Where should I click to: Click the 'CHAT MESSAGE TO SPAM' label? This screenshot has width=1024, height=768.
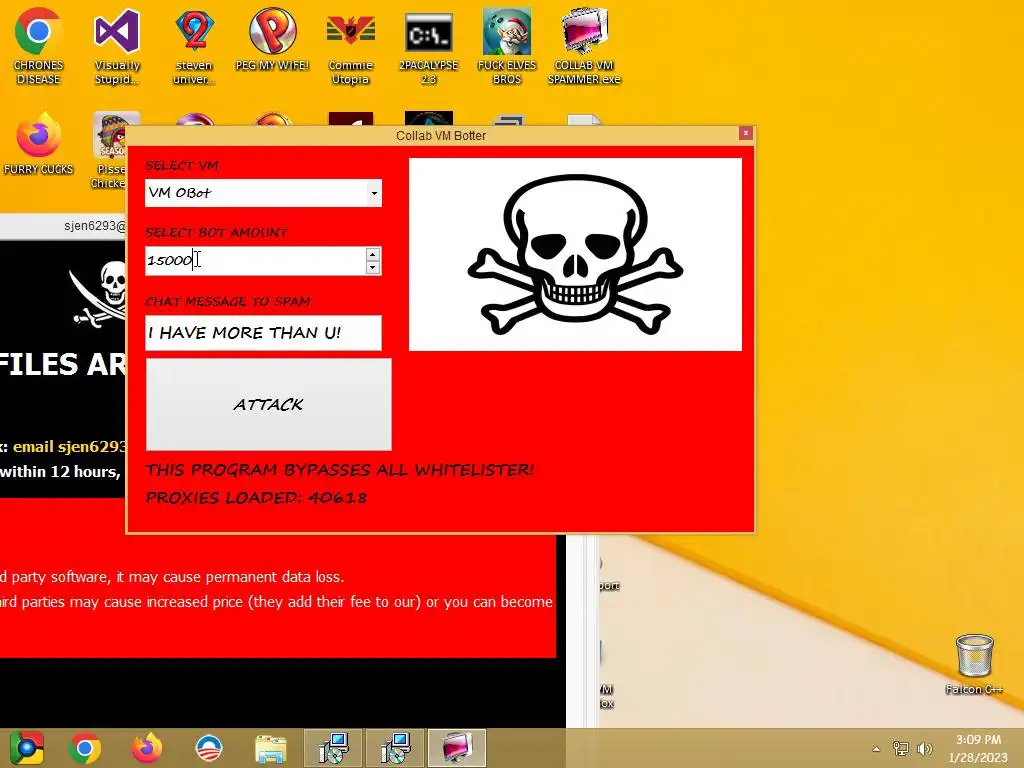(x=227, y=301)
